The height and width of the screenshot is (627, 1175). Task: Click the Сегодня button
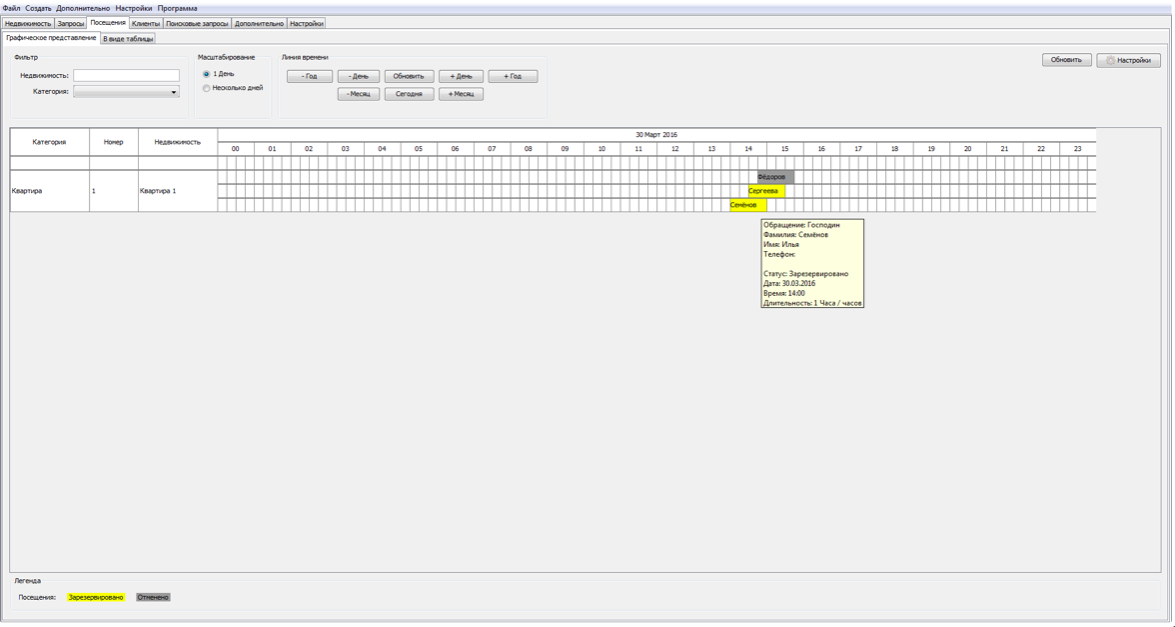coord(409,94)
